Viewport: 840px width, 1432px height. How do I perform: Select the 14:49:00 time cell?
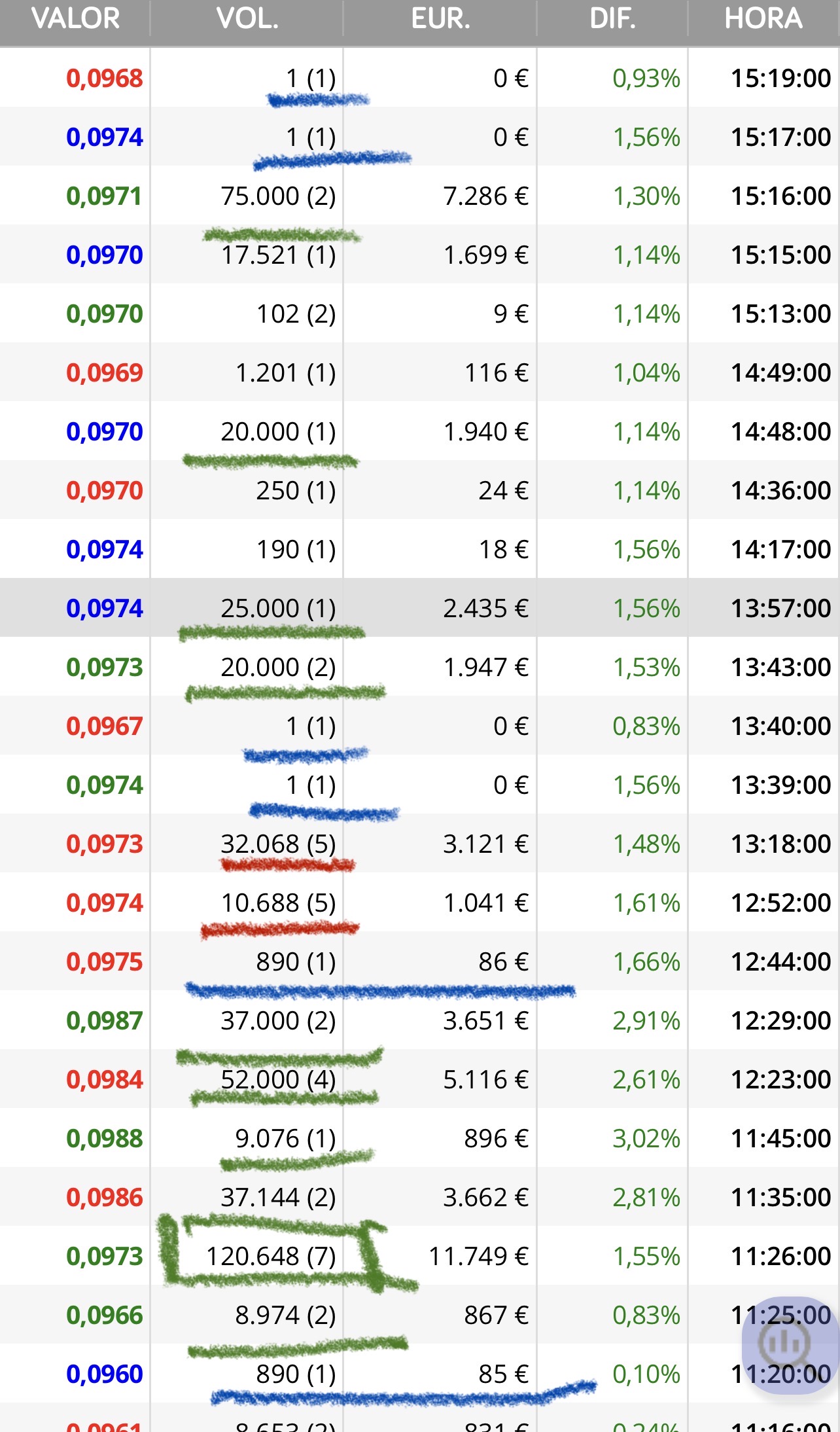(780, 373)
